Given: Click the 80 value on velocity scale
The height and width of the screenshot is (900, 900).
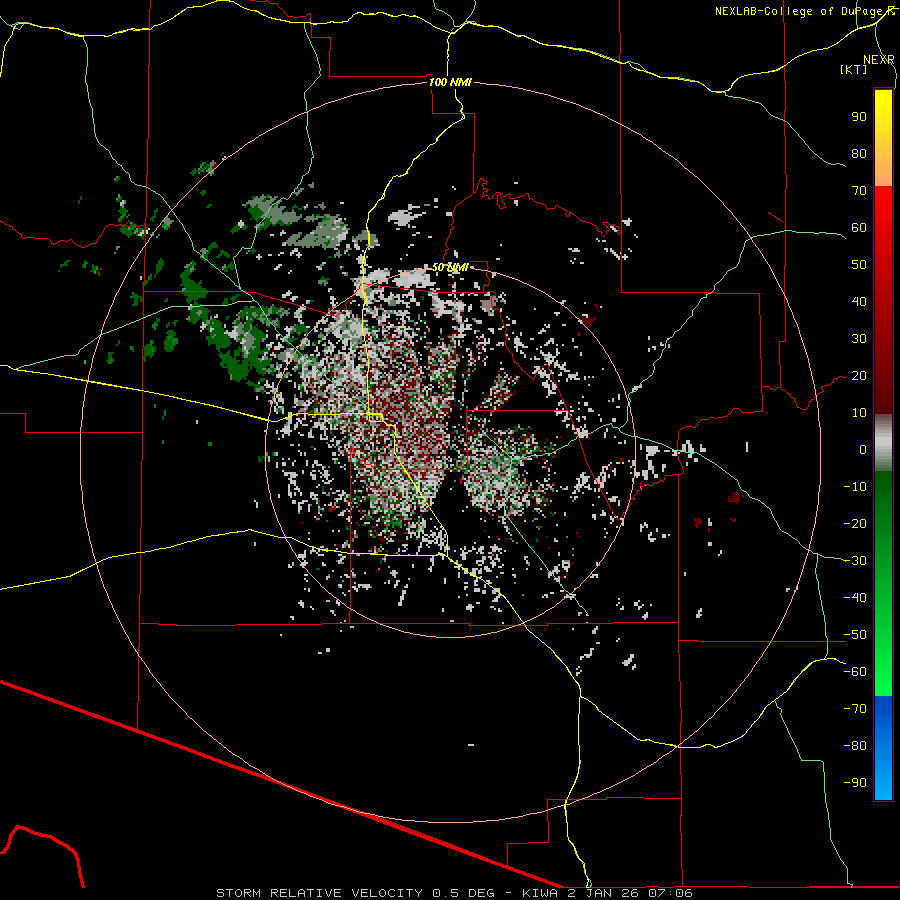Looking at the screenshot, I should 859,154.
